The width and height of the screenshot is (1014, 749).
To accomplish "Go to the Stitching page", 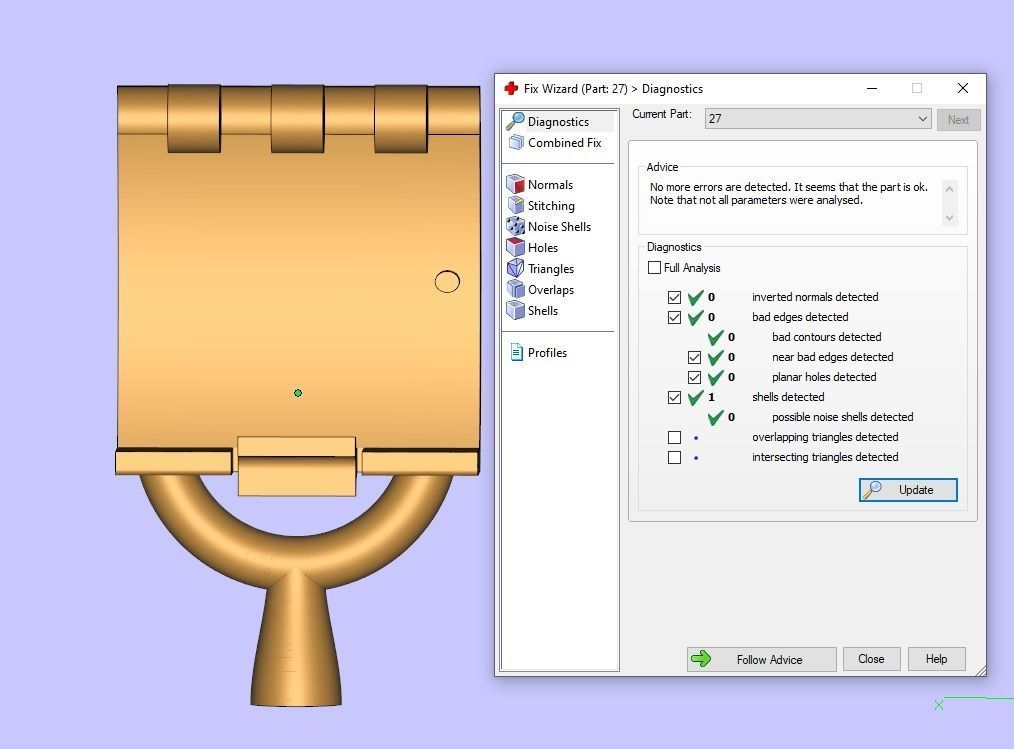I will (551, 206).
